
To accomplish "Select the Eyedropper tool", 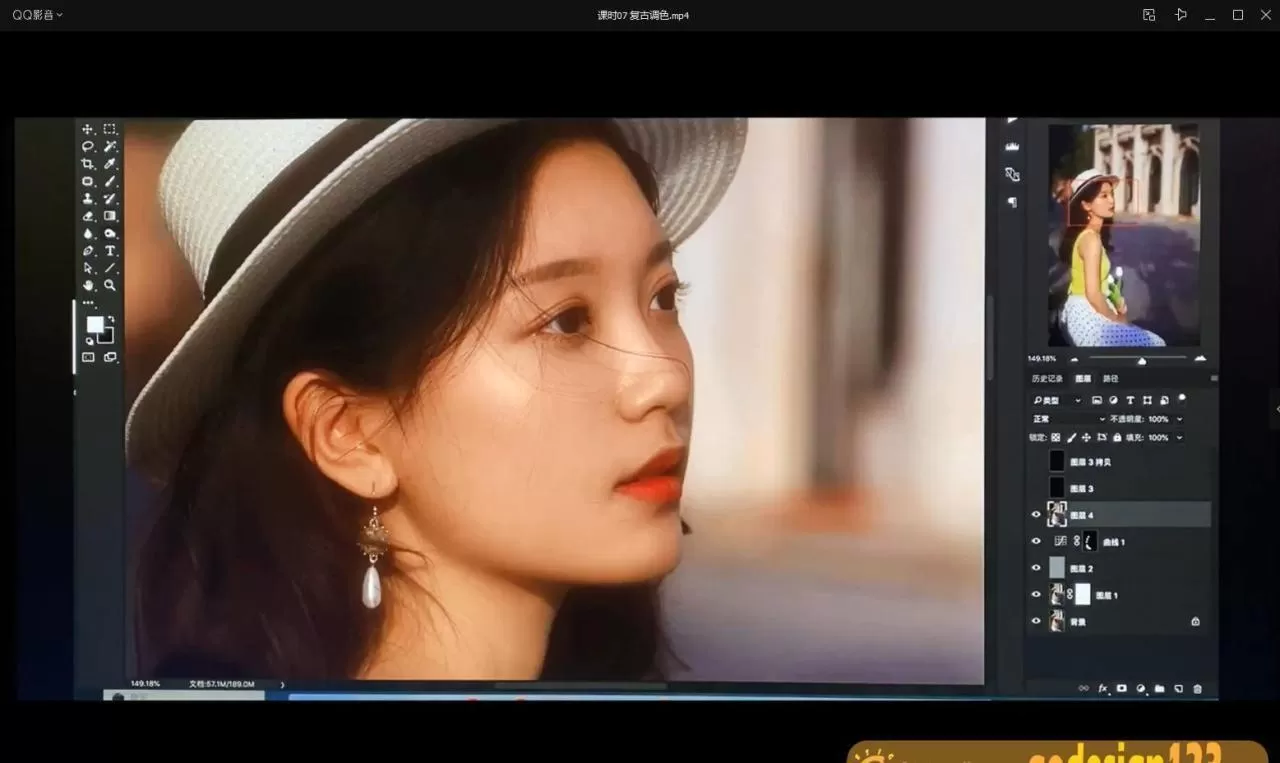I will pos(110,164).
